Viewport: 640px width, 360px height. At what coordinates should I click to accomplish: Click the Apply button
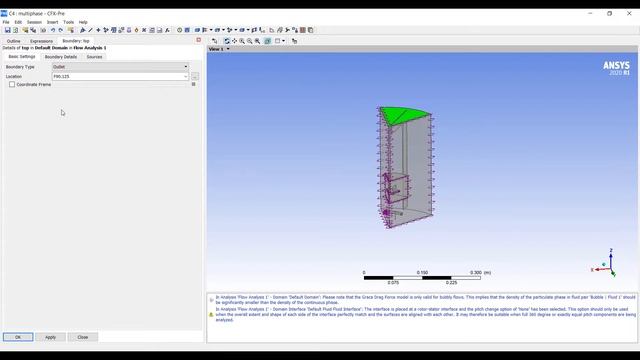pos(51,337)
